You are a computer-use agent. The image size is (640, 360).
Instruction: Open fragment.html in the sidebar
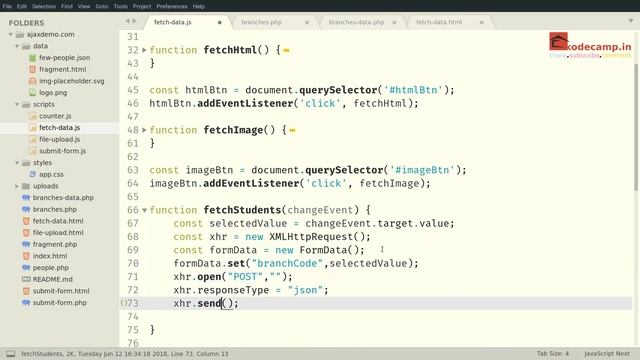pos(62,69)
